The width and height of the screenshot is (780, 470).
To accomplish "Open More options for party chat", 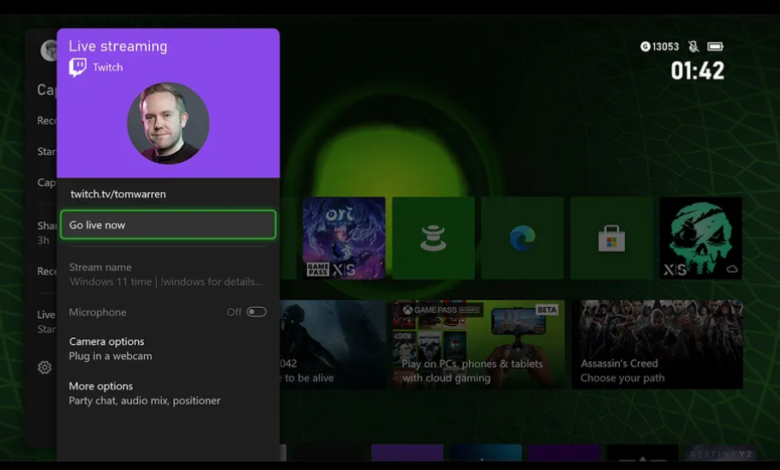I will 144,393.
